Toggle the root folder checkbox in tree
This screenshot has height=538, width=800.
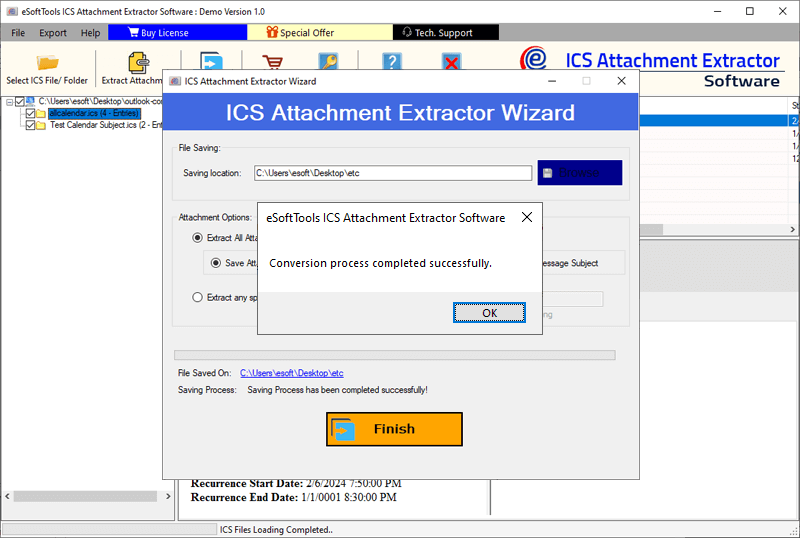pos(20,102)
